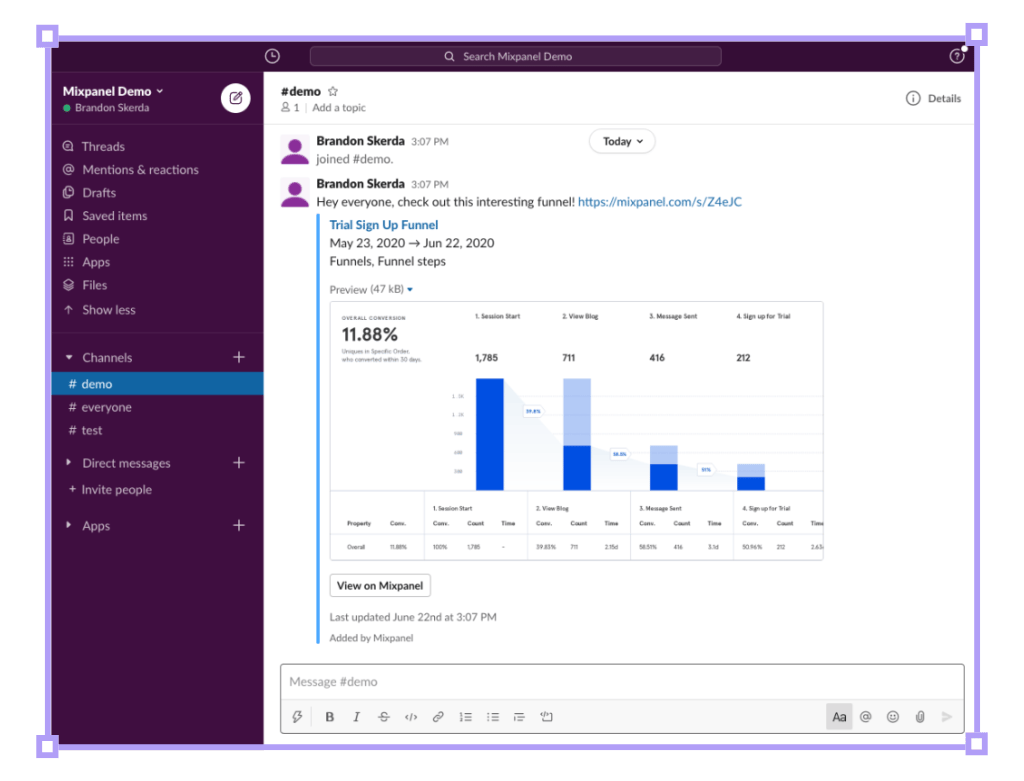The height and width of the screenshot is (781, 1024).
Task: Click the View on Mixpanel button
Action: click(380, 586)
